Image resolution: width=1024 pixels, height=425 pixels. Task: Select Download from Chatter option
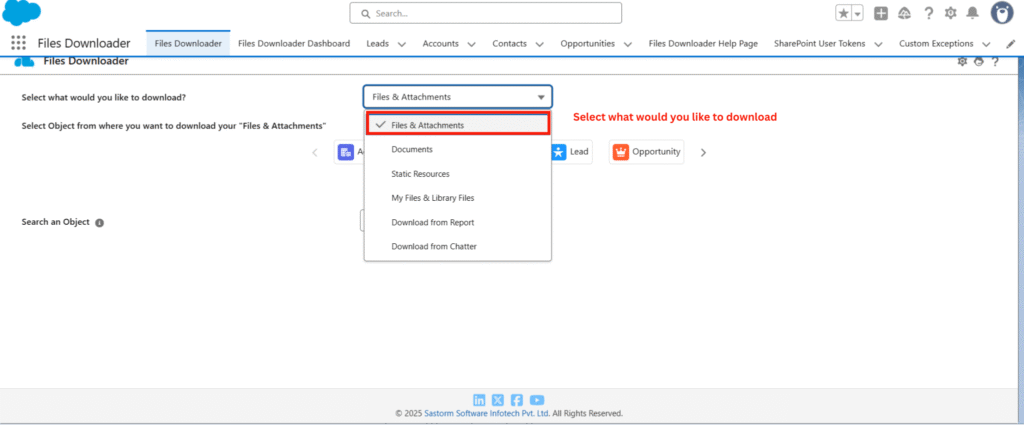458,247
